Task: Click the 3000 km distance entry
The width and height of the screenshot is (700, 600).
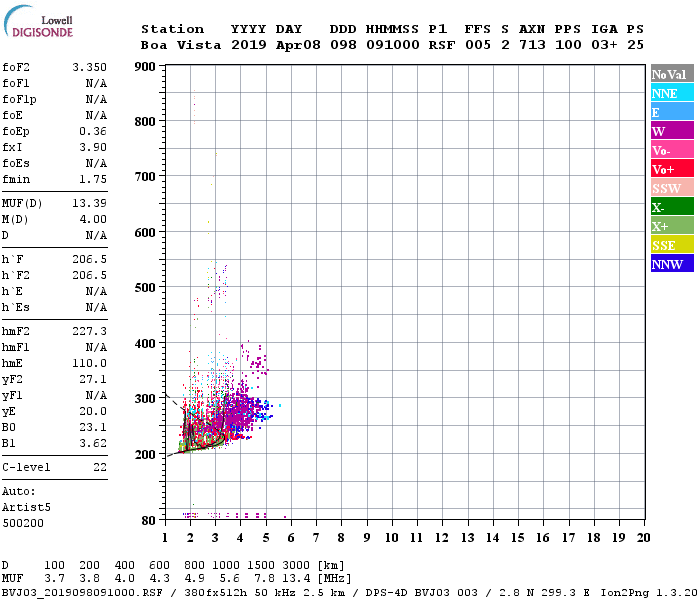Action: coord(296,566)
